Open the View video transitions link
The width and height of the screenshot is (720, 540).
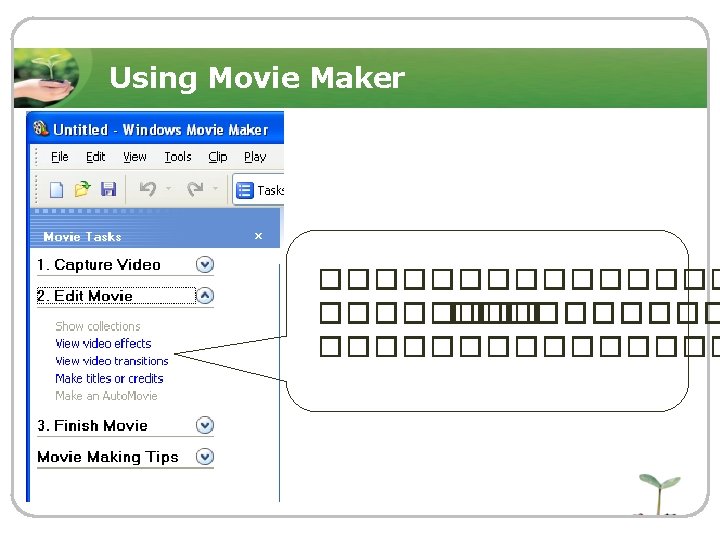coord(112,361)
